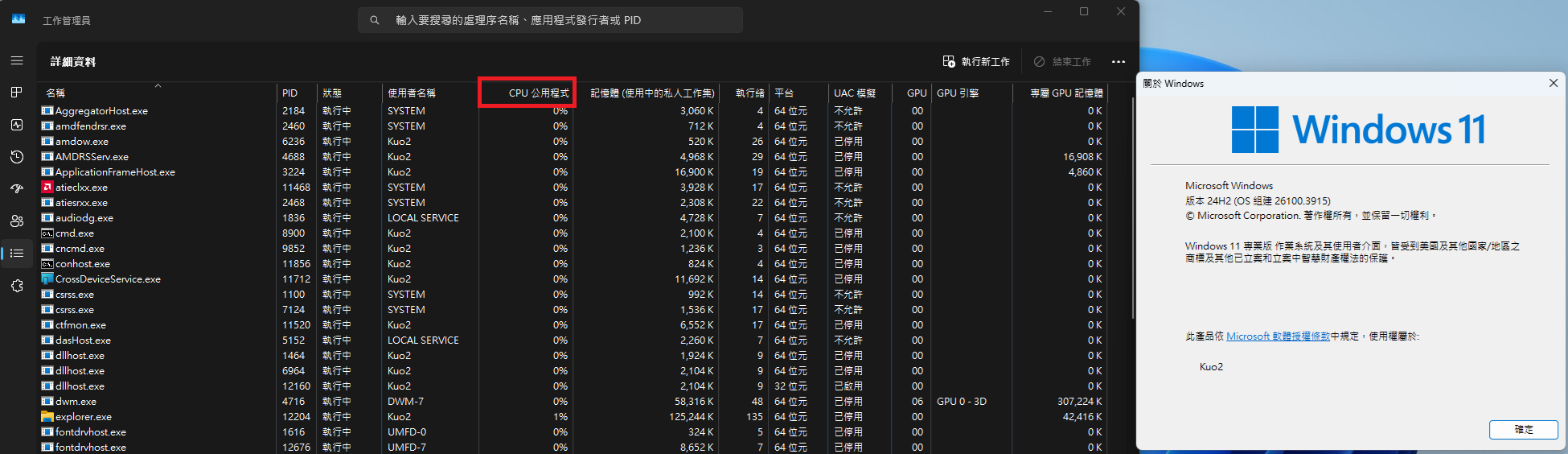Click the Task Manager app icon in title bar
The image size is (1568, 454).
click(18, 19)
